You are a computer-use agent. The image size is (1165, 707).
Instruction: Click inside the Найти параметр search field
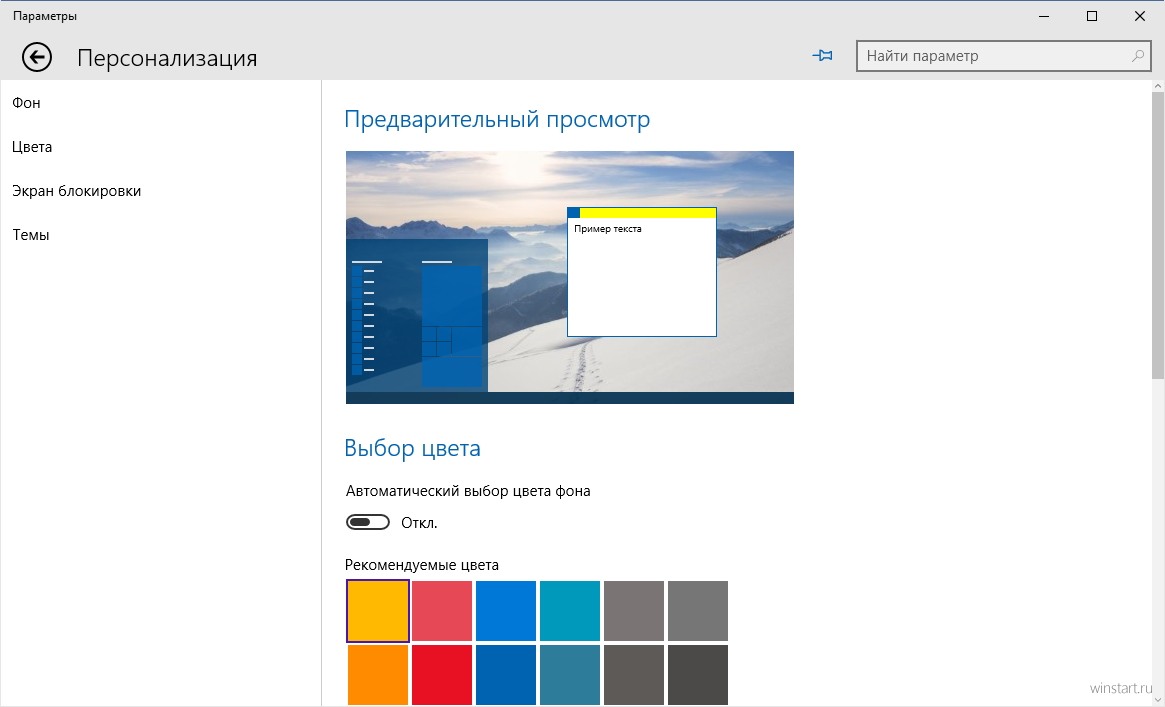(x=990, y=57)
